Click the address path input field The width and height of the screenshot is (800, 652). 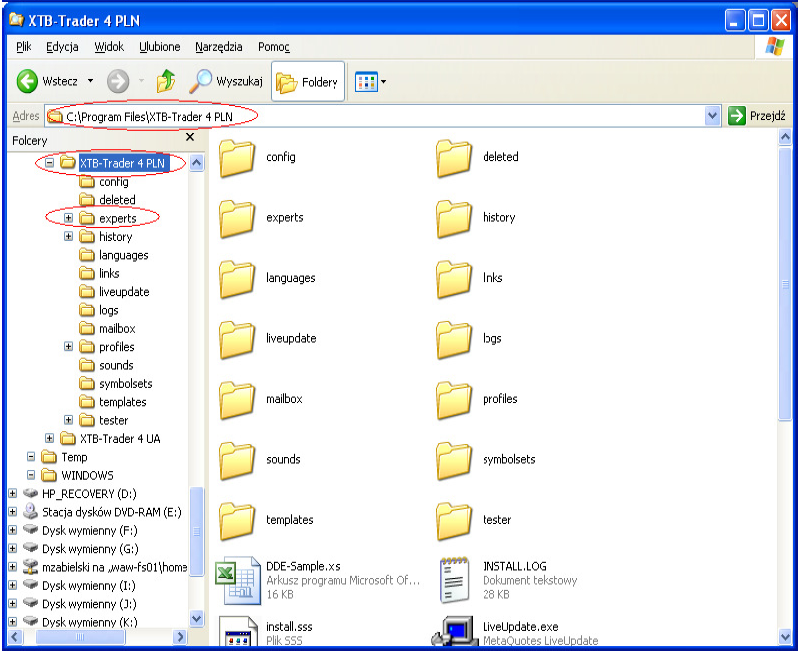coord(380,116)
